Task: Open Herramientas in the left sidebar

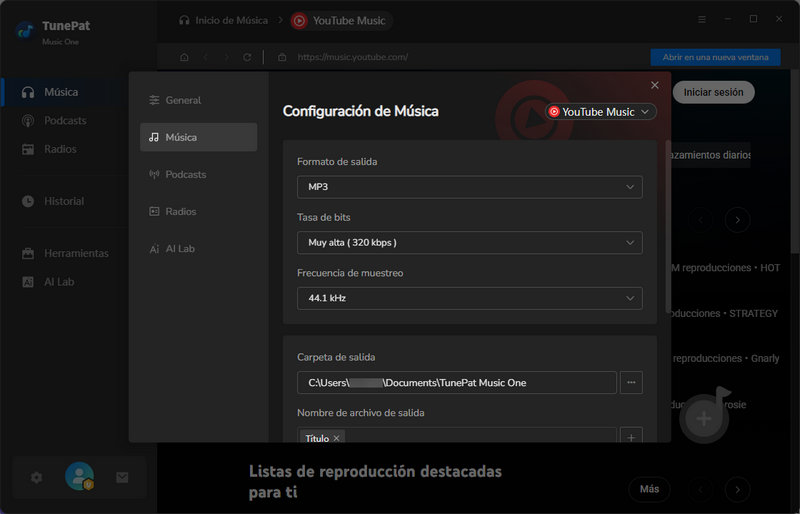Action: [x=64, y=254]
